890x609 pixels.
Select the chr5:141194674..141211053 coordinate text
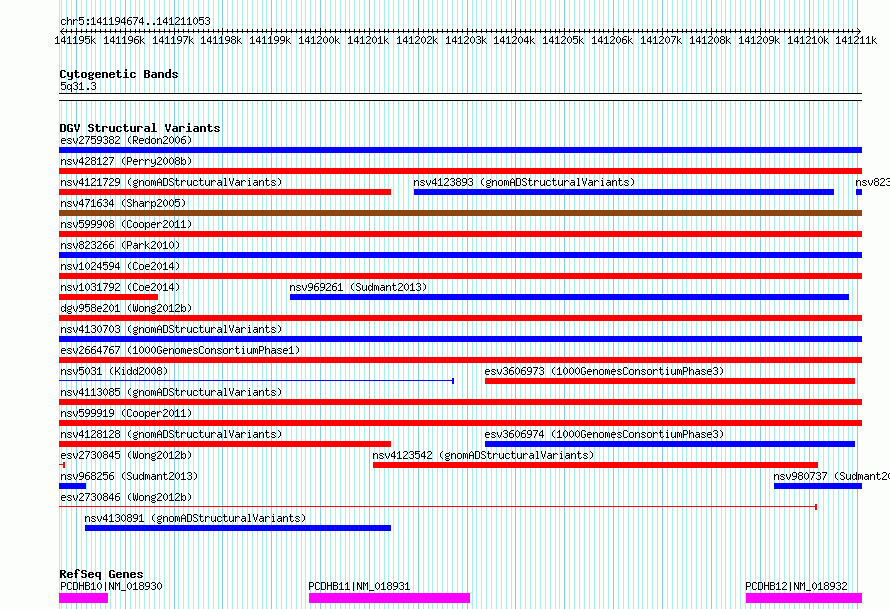tap(135, 21)
